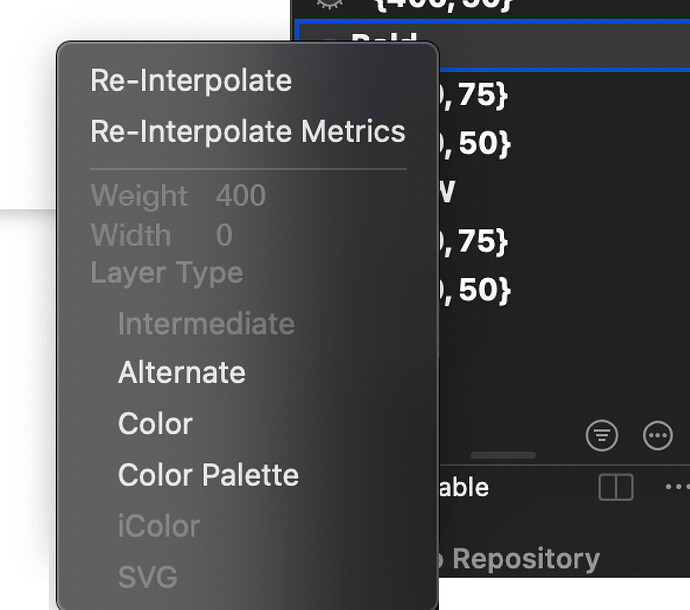
Task: Open the circled ellipsis options button
Action: point(657,435)
